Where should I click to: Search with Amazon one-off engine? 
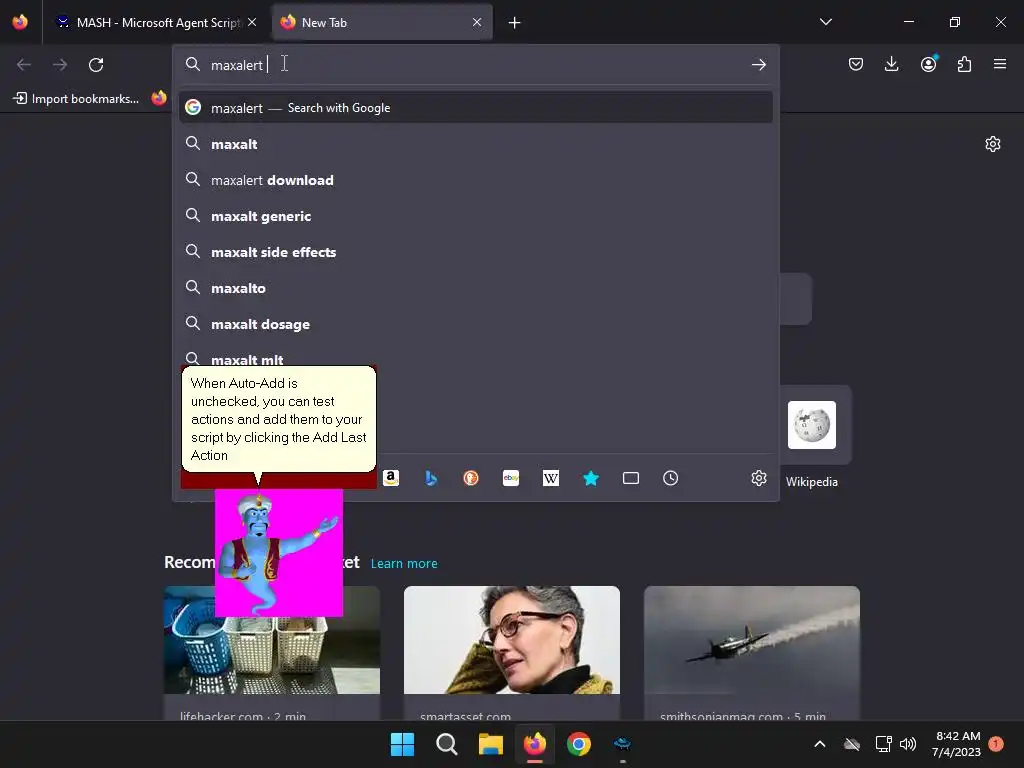coord(391,478)
